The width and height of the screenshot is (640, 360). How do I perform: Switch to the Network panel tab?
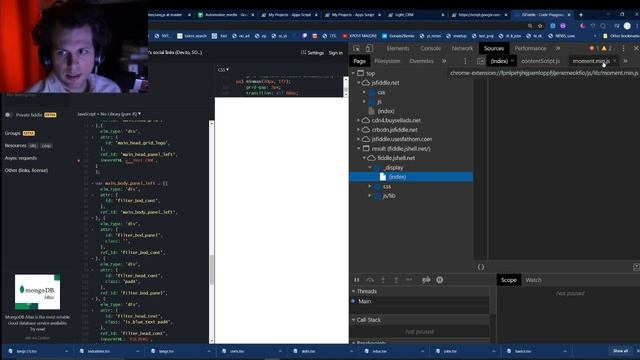pyautogui.click(x=462, y=48)
